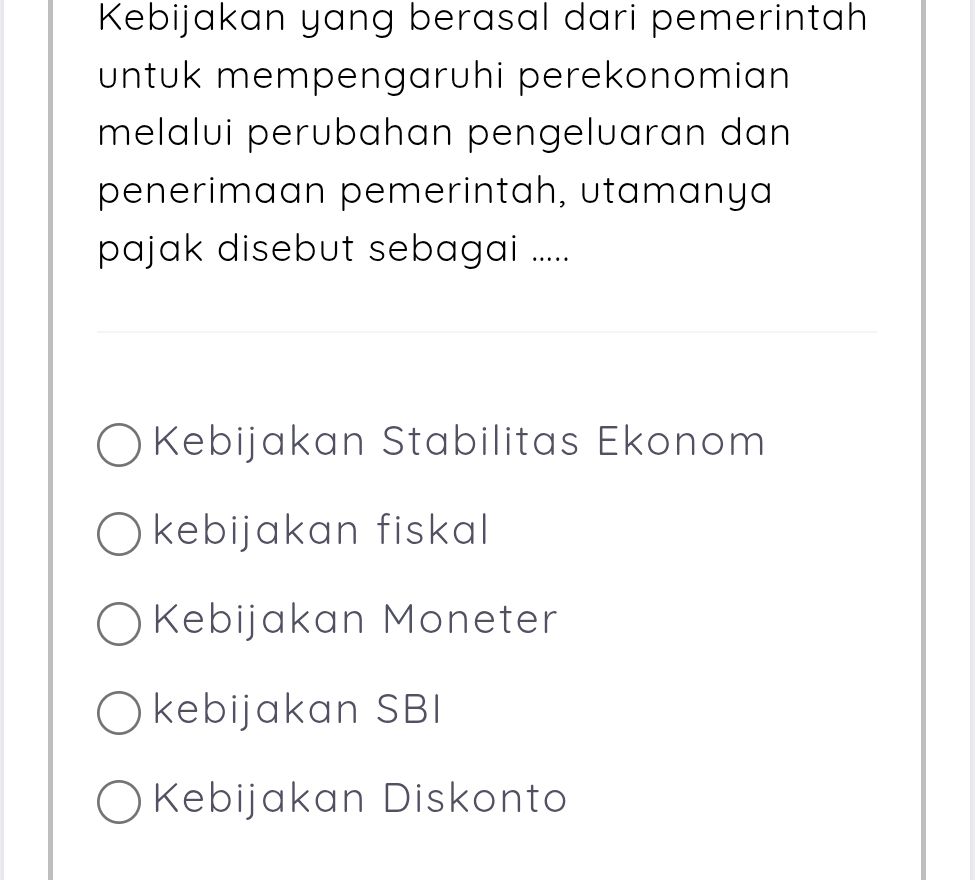
Task: Choose "Kebijakan Stabilitas Ekonom" as your answer
Action: point(118,444)
